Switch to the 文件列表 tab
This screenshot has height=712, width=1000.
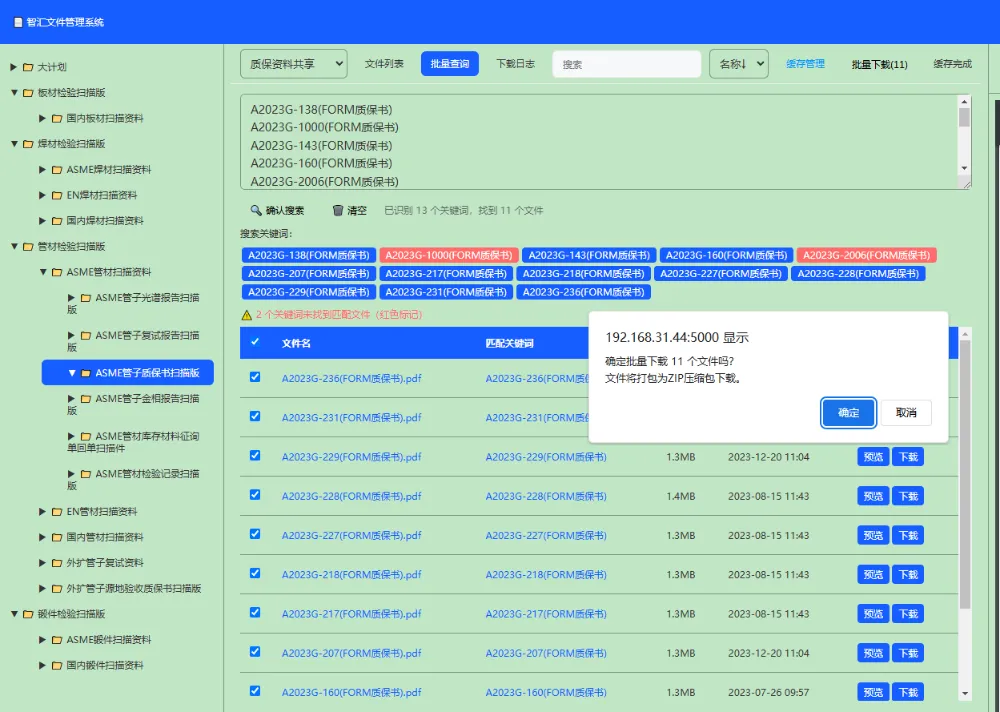(384, 64)
